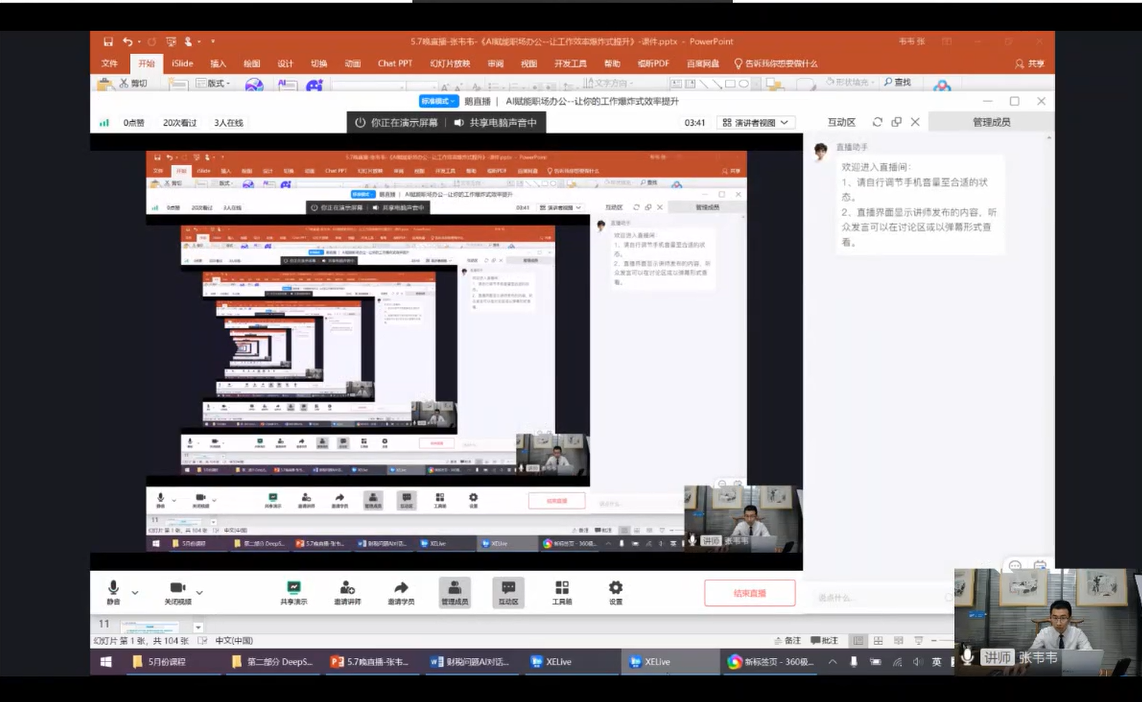Mute the microphone with 静音 icon
Screen dimensions: 1142x702
tap(113, 590)
